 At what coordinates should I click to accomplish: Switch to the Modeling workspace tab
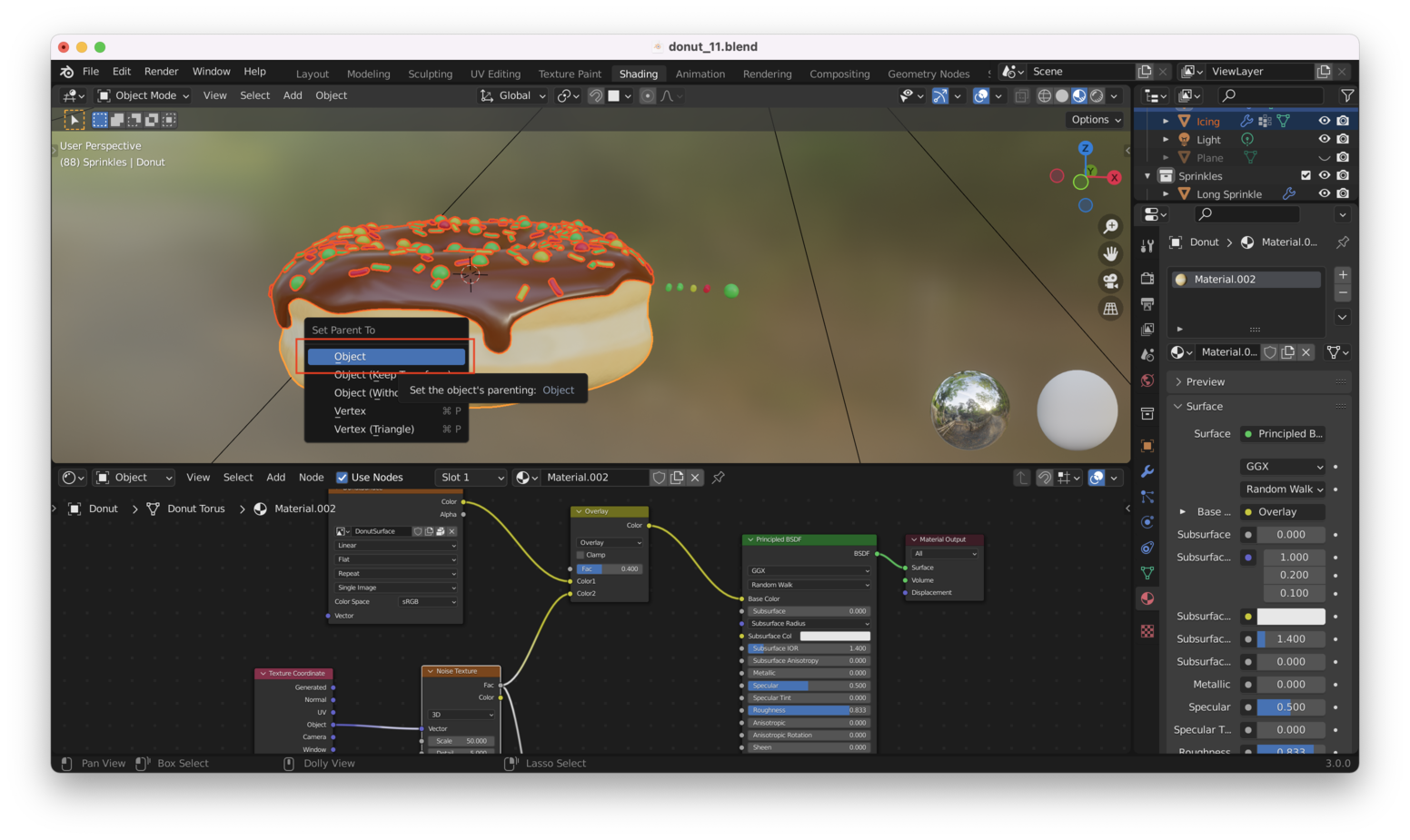coord(368,74)
